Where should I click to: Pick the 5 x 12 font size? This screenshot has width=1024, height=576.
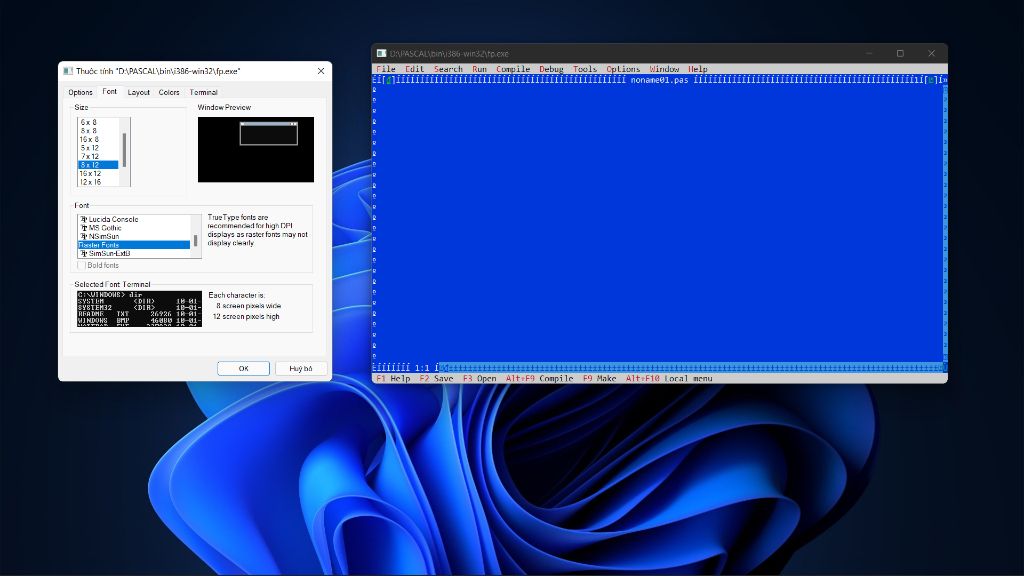coord(98,148)
